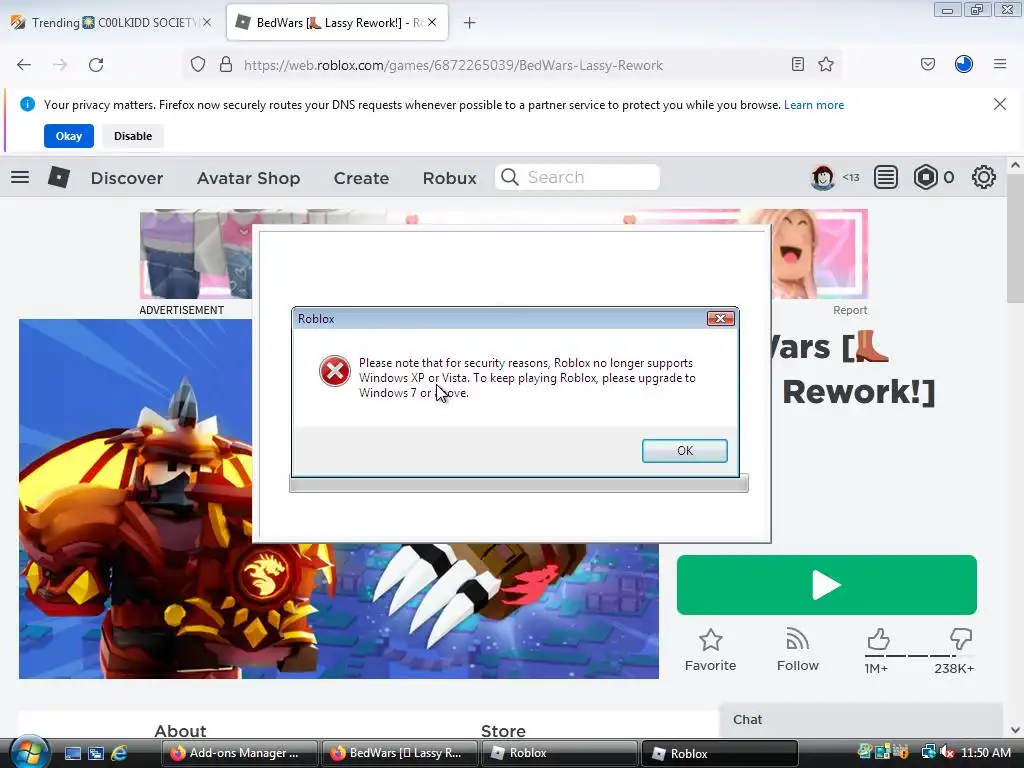Click the Roblox logo home icon
The image size is (1024, 768).
point(59,177)
